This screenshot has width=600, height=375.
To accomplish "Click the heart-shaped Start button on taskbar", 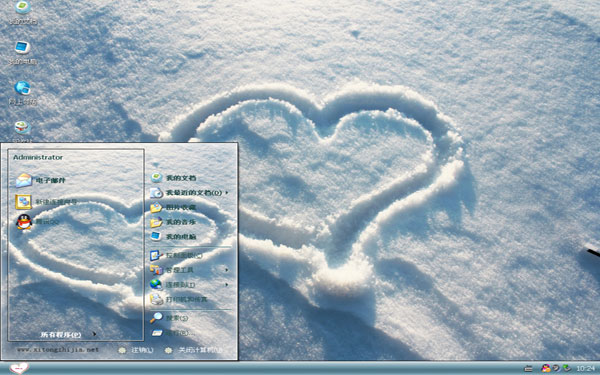I will (x=19, y=368).
